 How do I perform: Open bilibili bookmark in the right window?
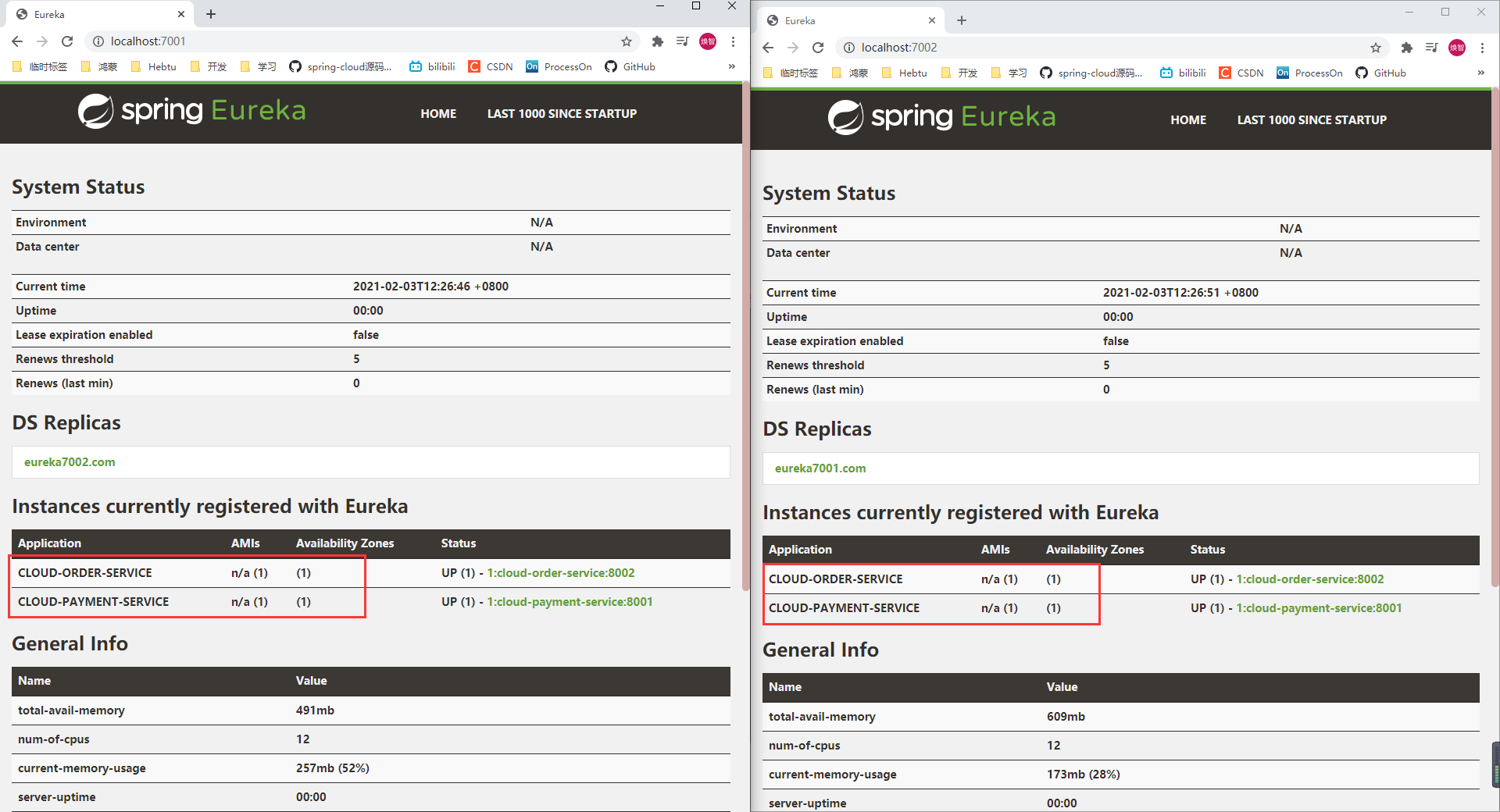(1183, 73)
